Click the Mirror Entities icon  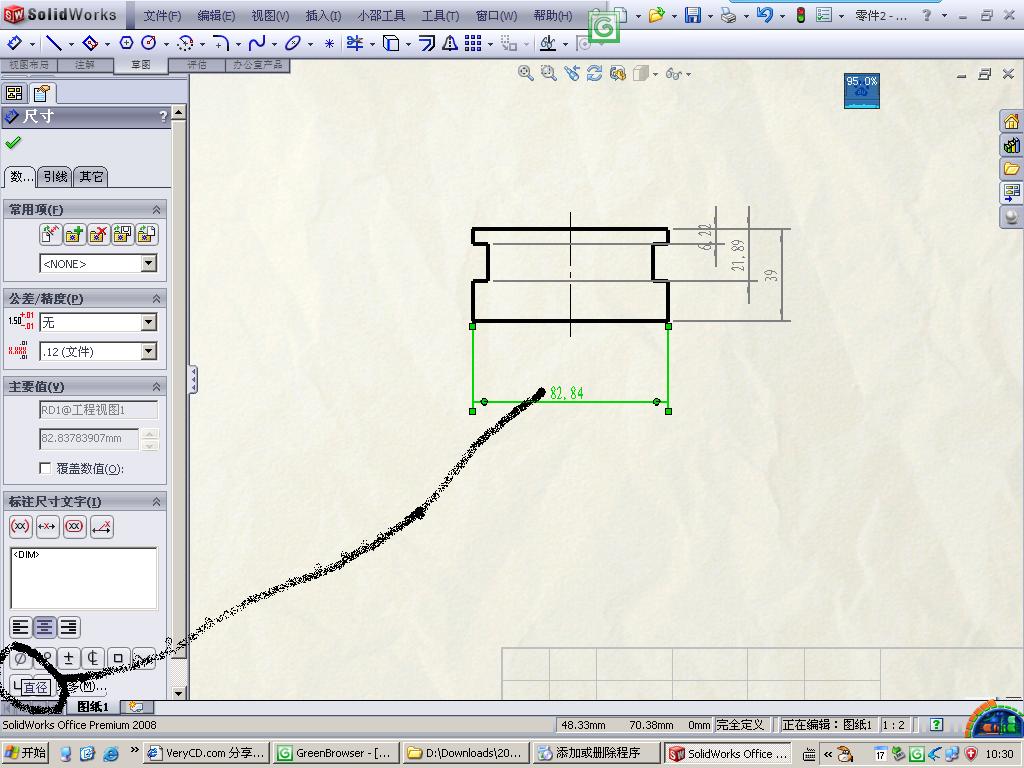pos(450,43)
